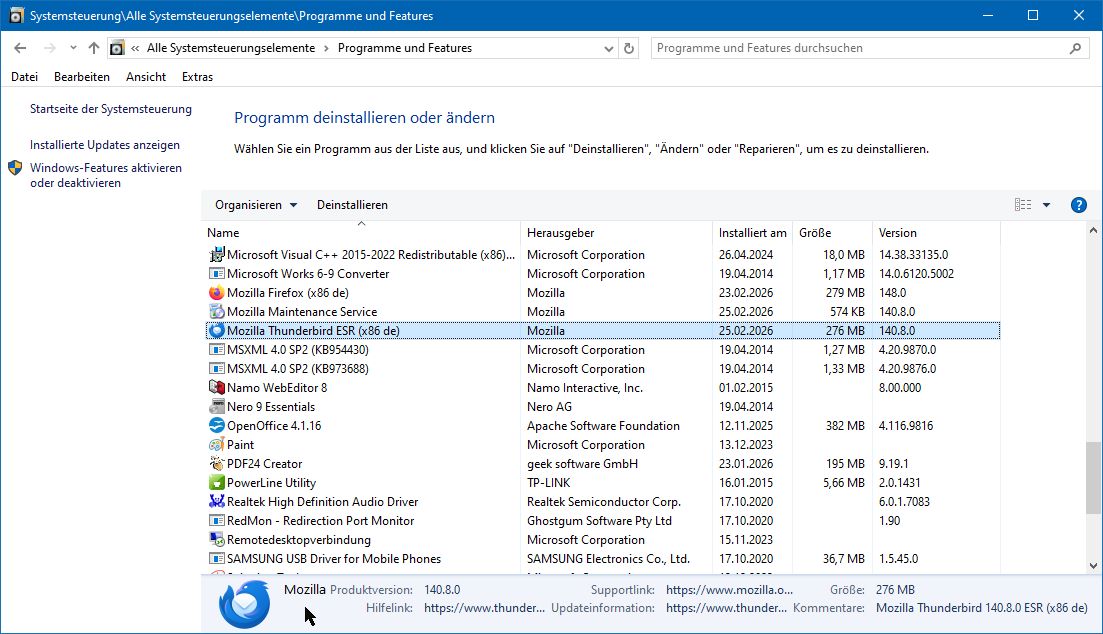Open Installierte Updates anzeigen link
Viewport: 1103px width, 634px height.
click(x=105, y=145)
